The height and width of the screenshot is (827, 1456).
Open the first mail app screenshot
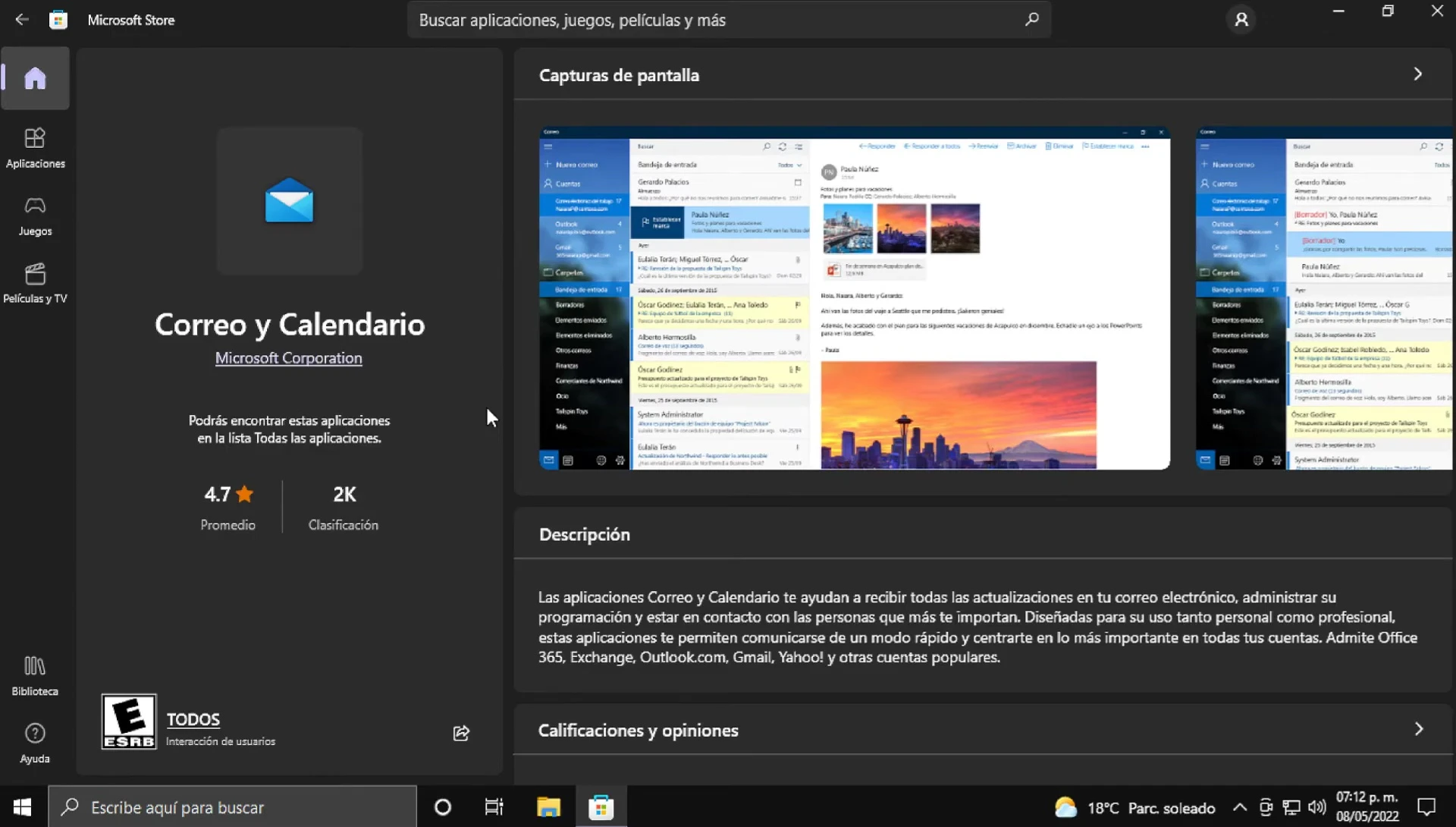click(x=855, y=298)
